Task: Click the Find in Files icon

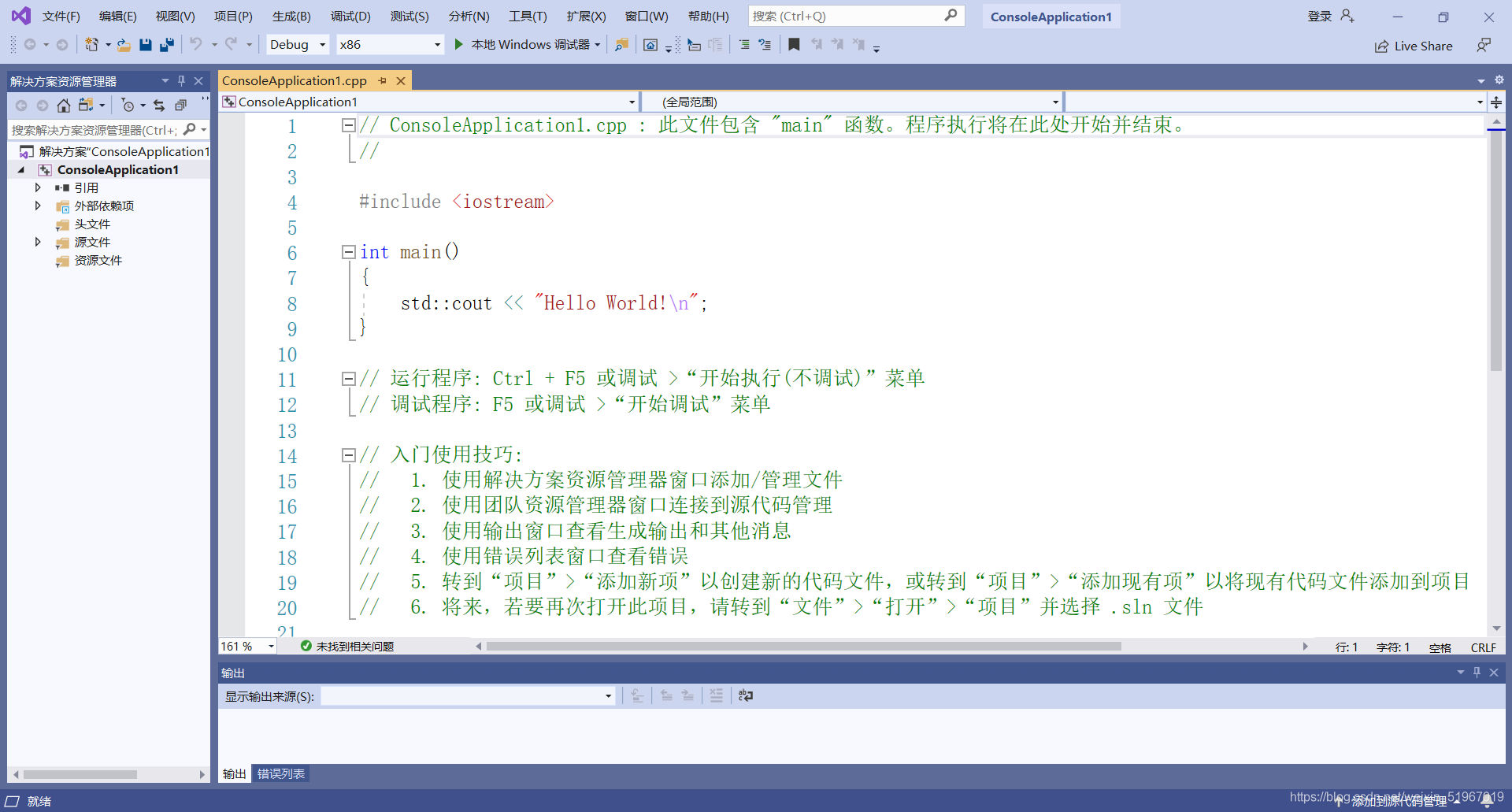Action: tap(622, 45)
